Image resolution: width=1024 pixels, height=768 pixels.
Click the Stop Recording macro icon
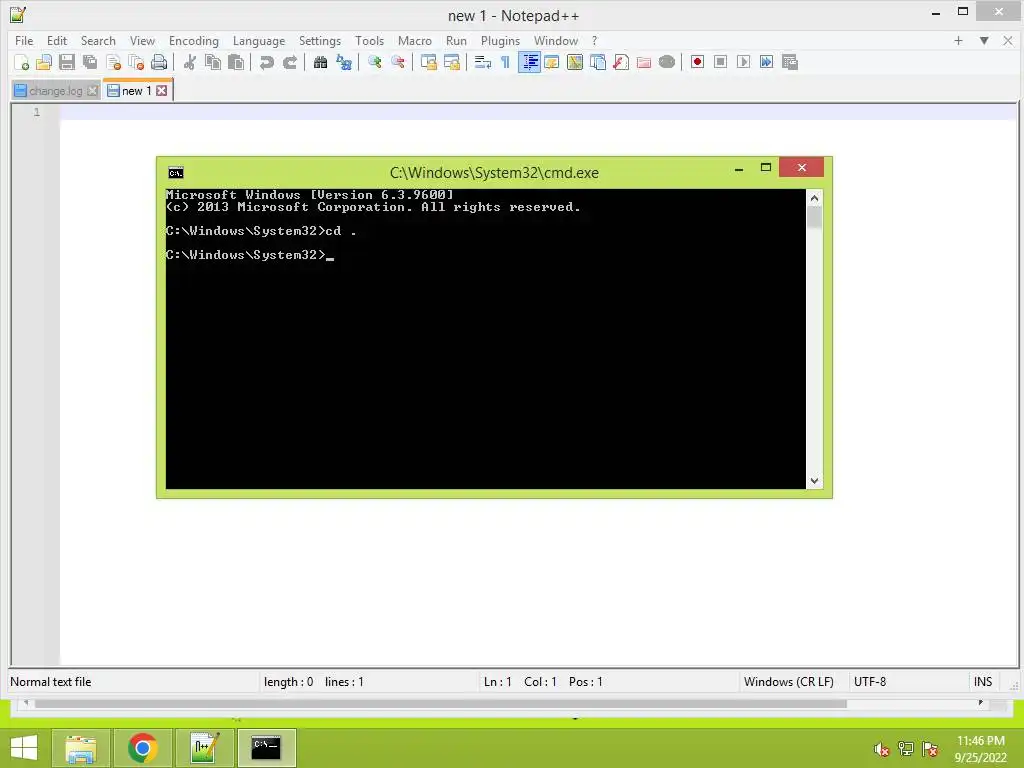720,62
